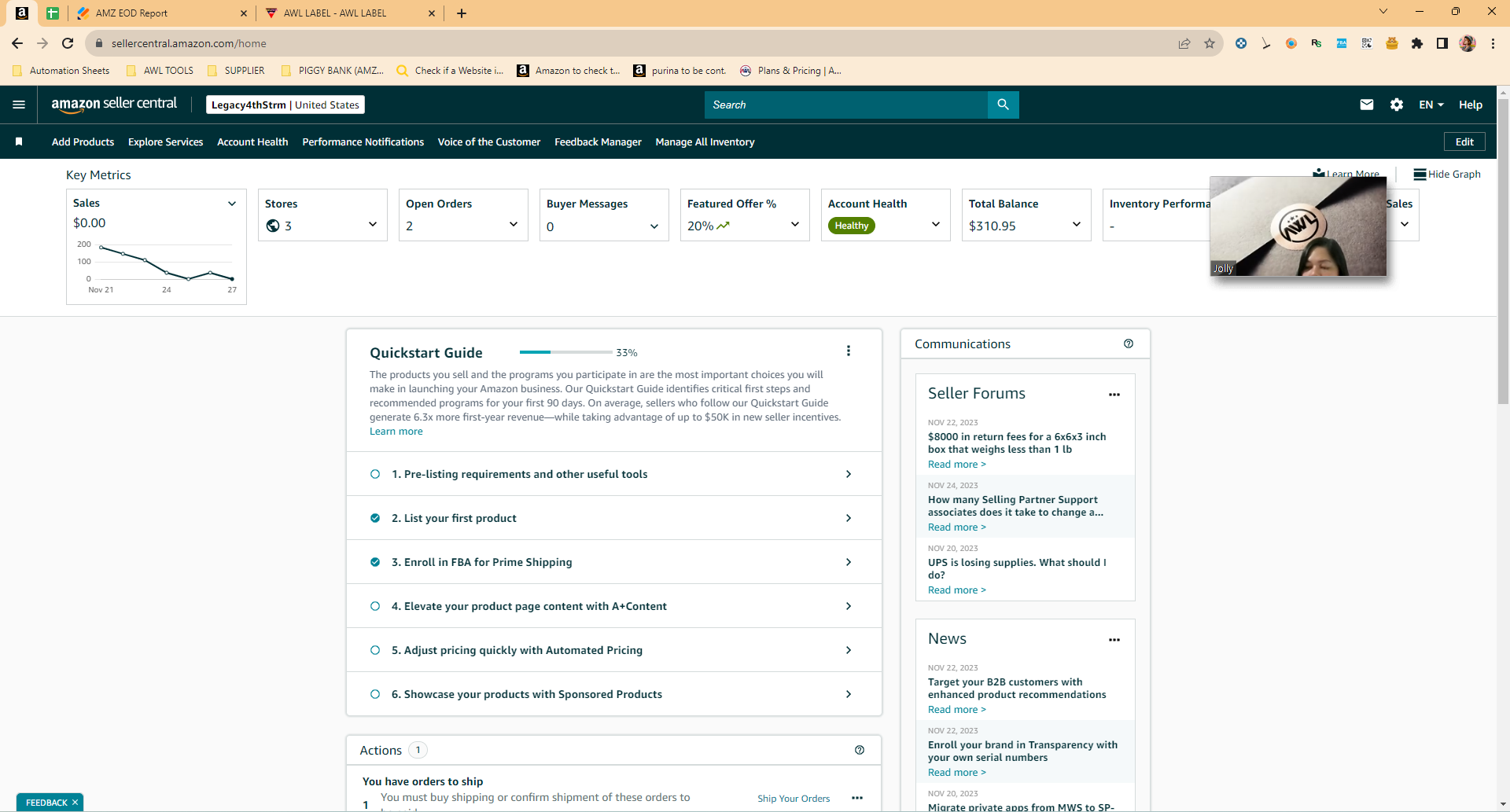Click the Jolly webcam video thumbnail
The height and width of the screenshot is (812, 1510).
click(1298, 226)
